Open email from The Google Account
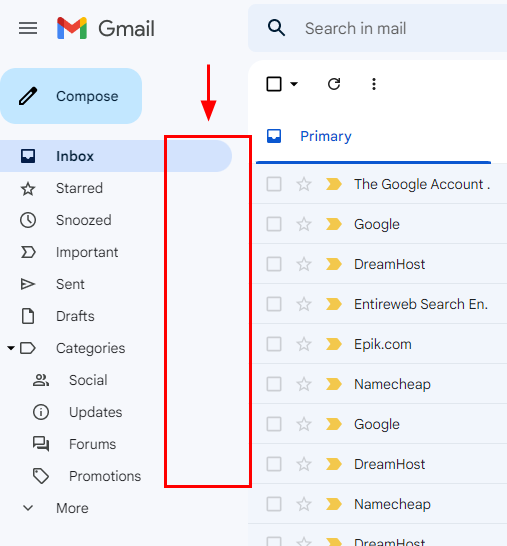The height and width of the screenshot is (546, 507). [422, 184]
